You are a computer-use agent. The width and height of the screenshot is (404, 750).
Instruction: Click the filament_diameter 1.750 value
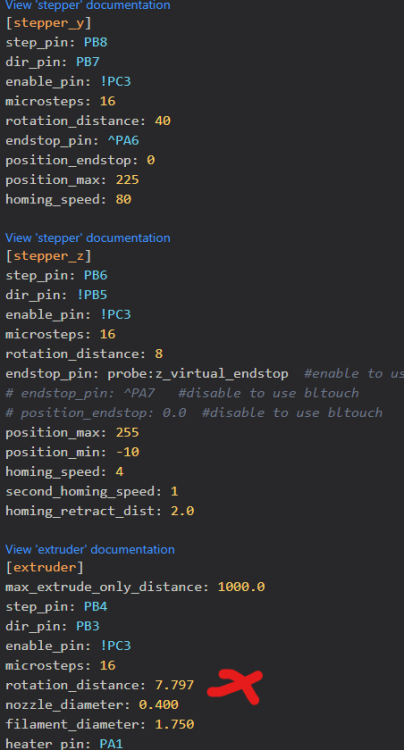175,724
